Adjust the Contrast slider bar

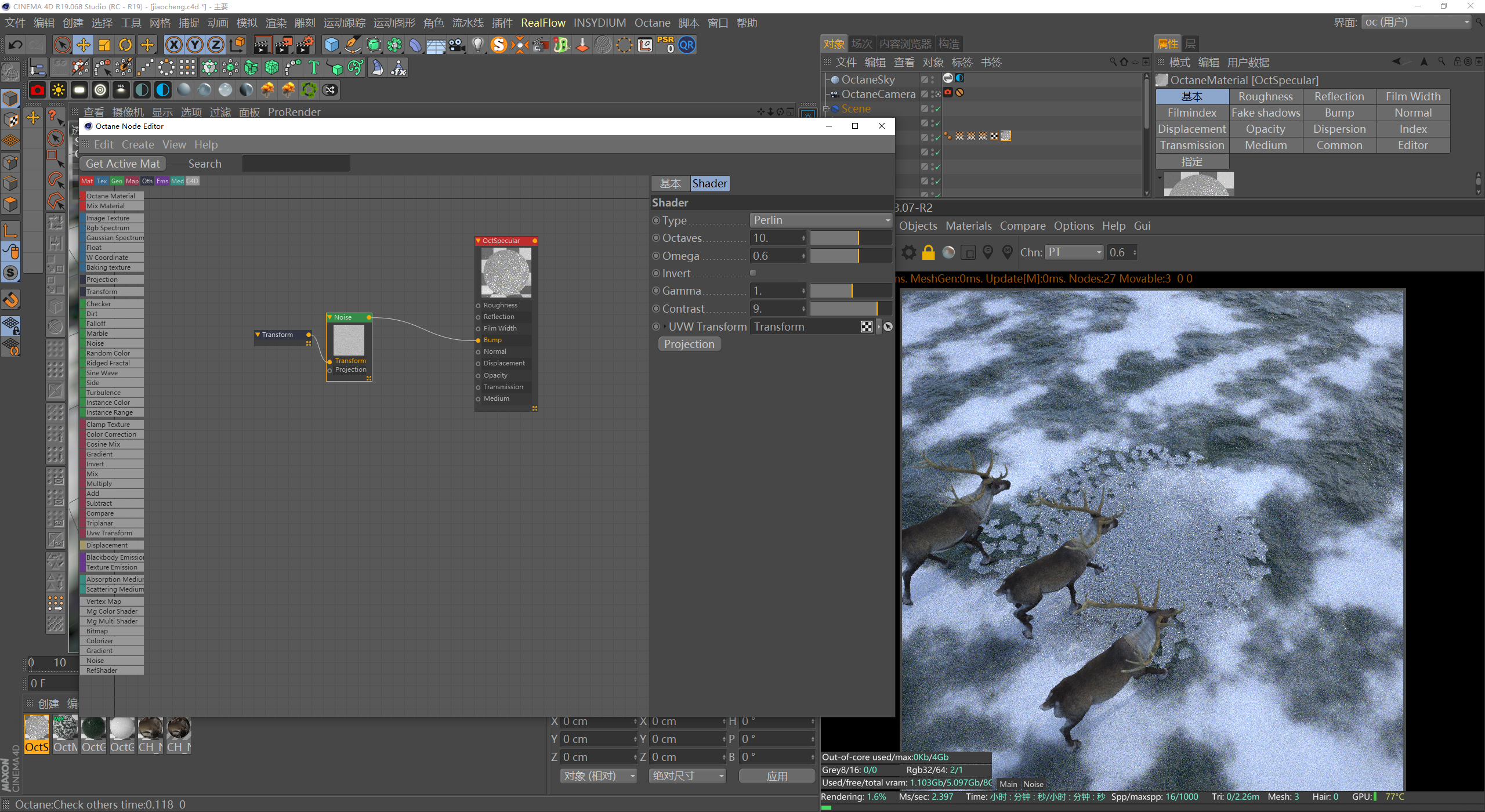(x=850, y=309)
